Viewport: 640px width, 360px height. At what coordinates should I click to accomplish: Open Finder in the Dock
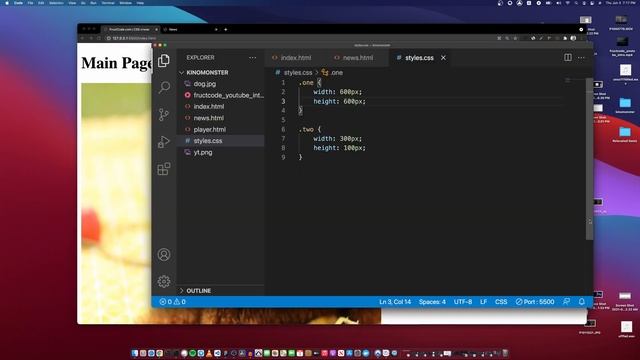click(x=135, y=353)
